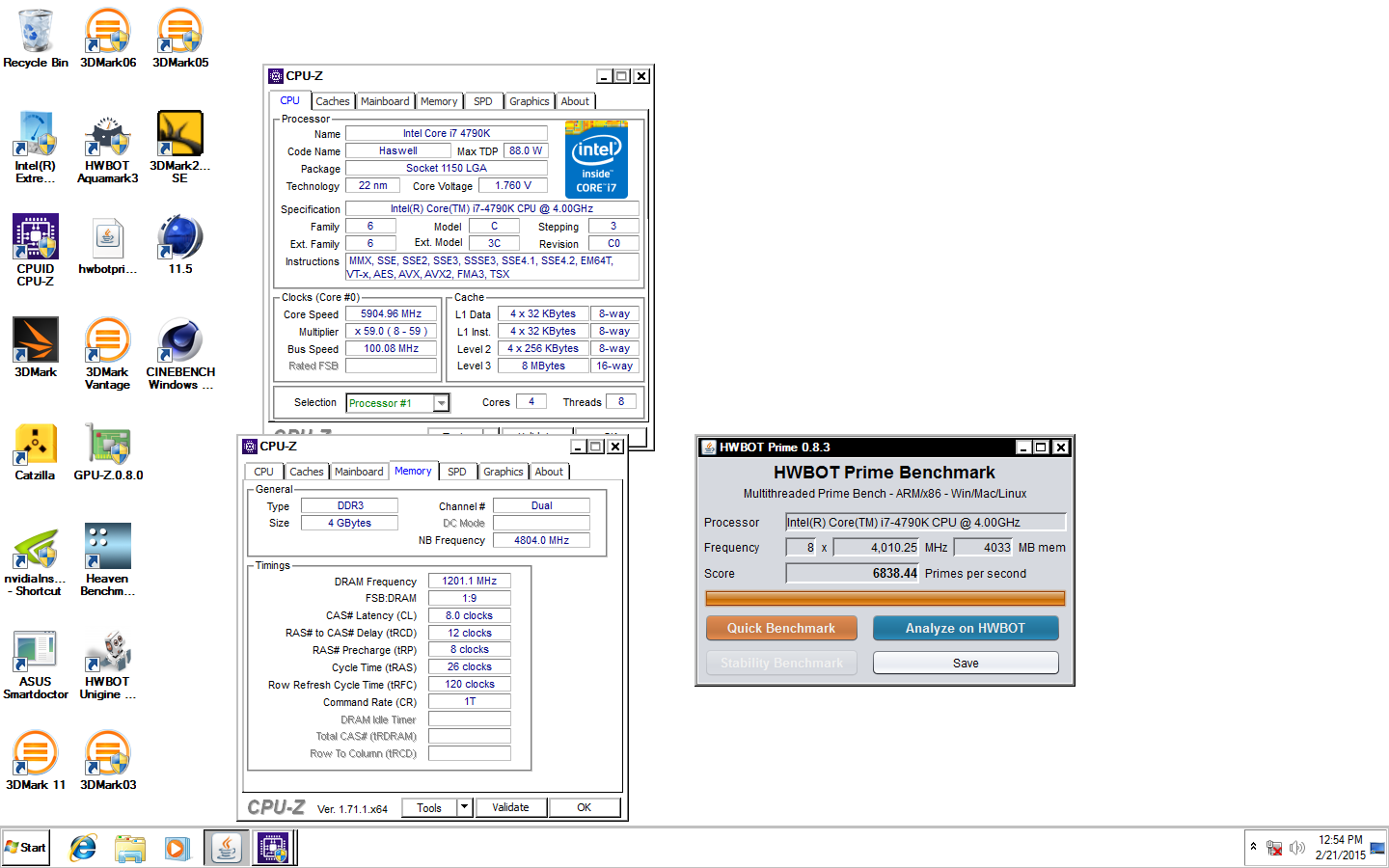Click the Validate button in CPU-Z
Image resolution: width=1389 pixels, height=868 pixels.
pyautogui.click(x=510, y=807)
